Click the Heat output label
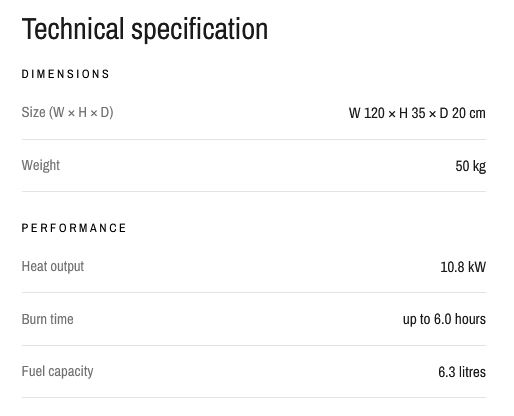 [x=53, y=267]
